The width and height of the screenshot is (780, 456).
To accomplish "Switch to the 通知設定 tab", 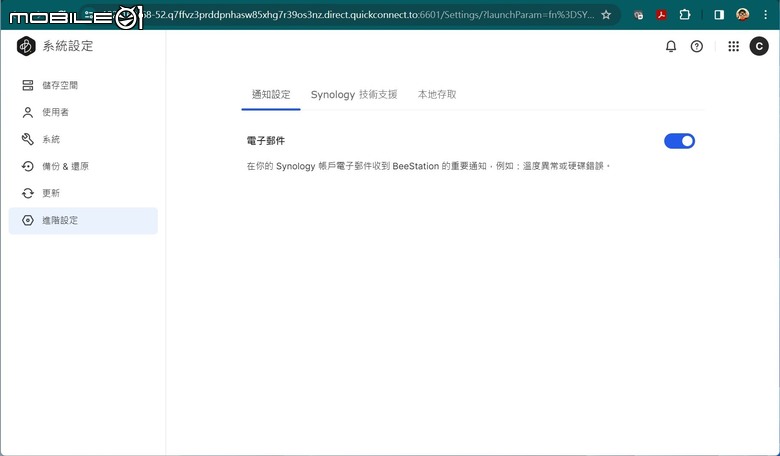I will [x=271, y=94].
